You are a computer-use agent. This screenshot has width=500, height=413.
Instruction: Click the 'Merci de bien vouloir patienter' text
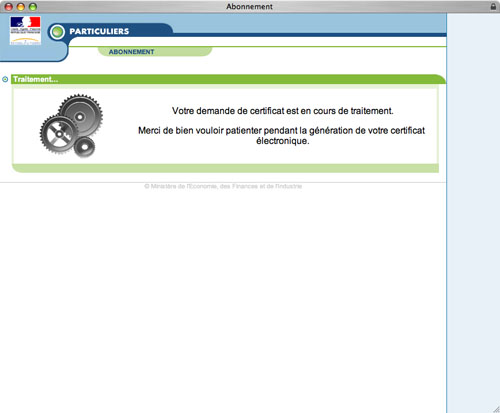click(282, 135)
